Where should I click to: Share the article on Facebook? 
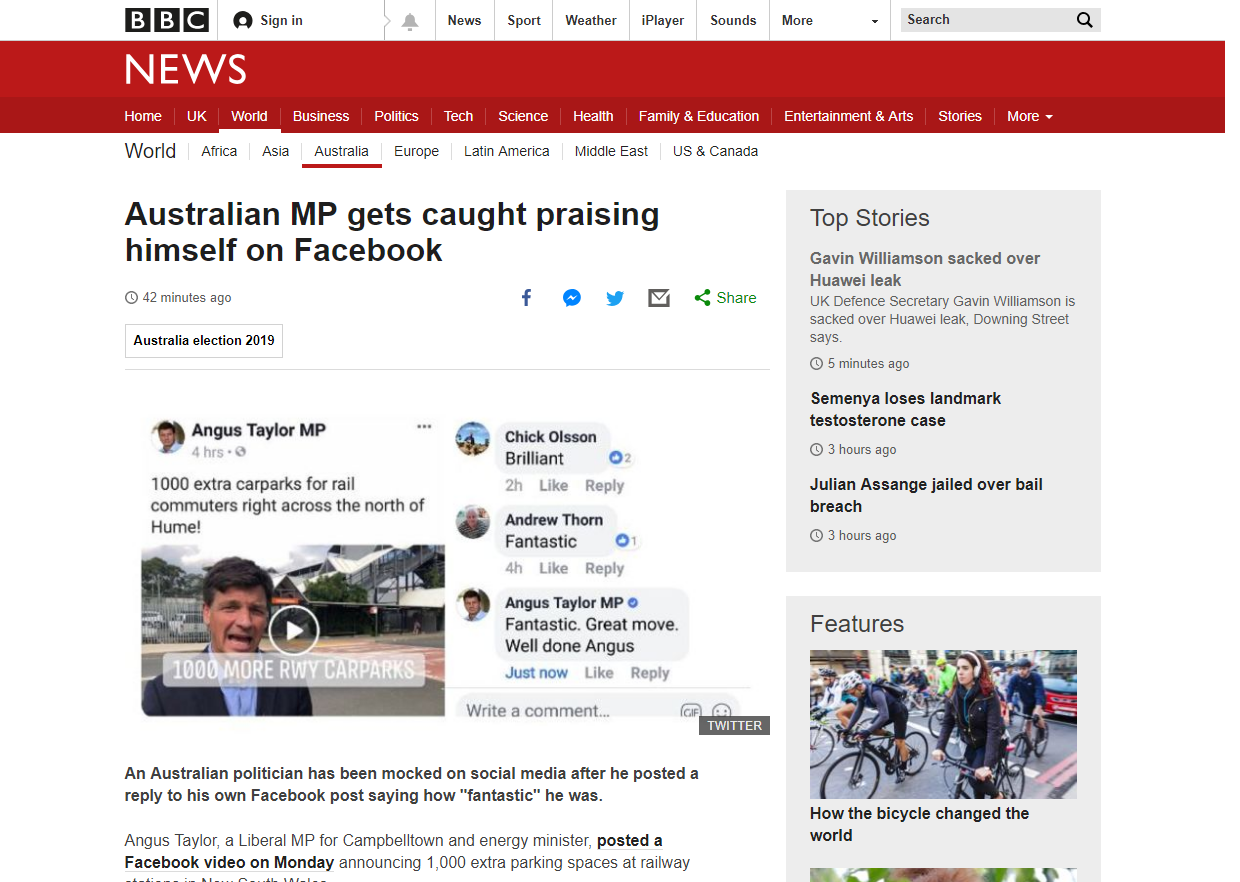(527, 298)
